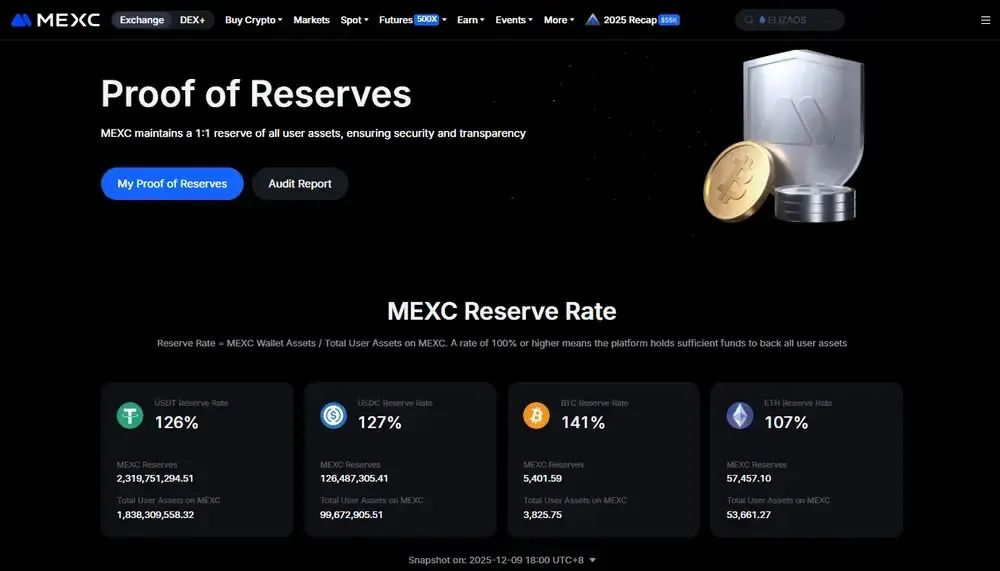Click the My Proof of Reserves button
This screenshot has width=1000, height=571.
tap(172, 184)
